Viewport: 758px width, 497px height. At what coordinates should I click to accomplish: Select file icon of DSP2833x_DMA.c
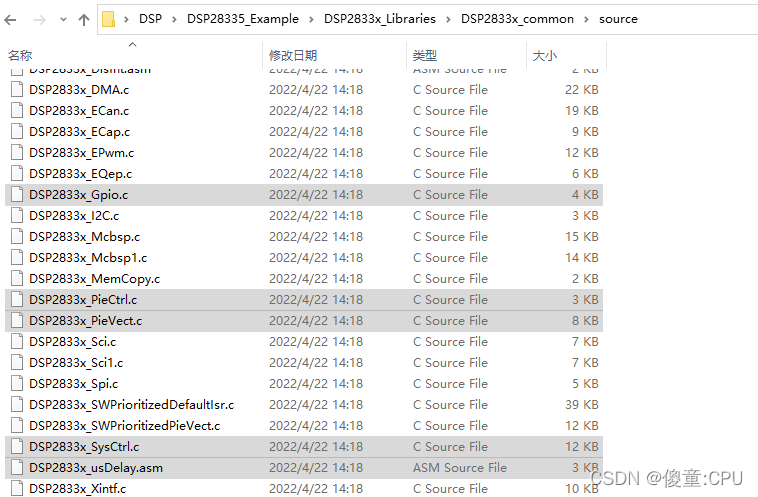pyautogui.click(x=17, y=90)
